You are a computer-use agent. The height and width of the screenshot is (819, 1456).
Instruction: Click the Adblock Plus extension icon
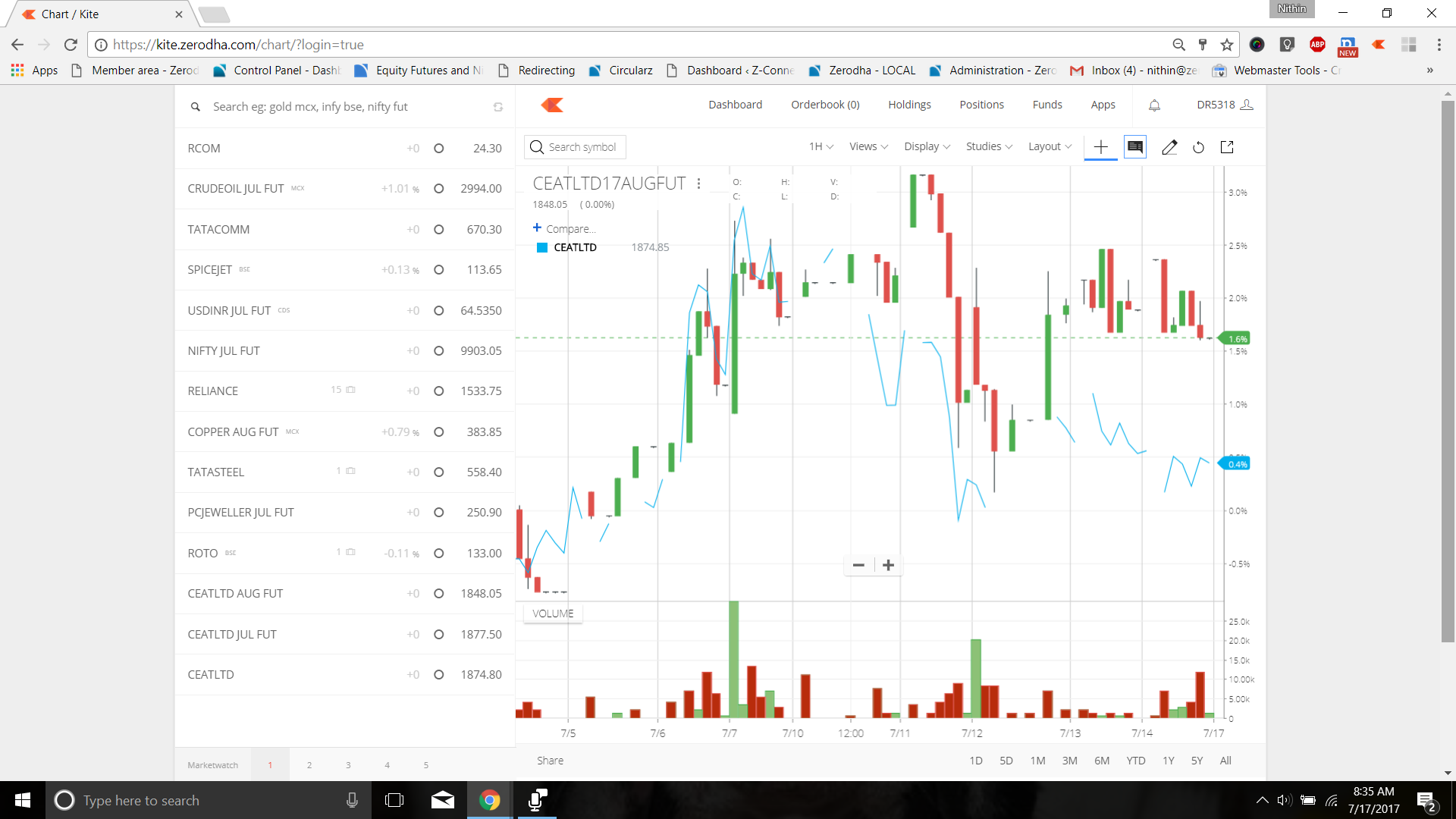click(x=1317, y=45)
